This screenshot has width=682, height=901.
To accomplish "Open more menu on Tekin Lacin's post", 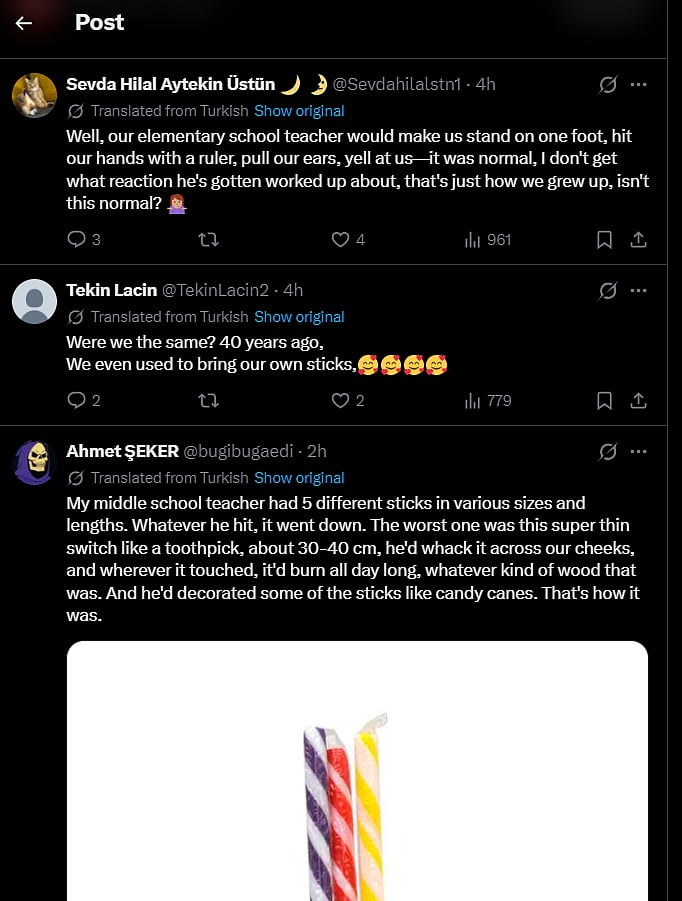I will click(639, 290).
